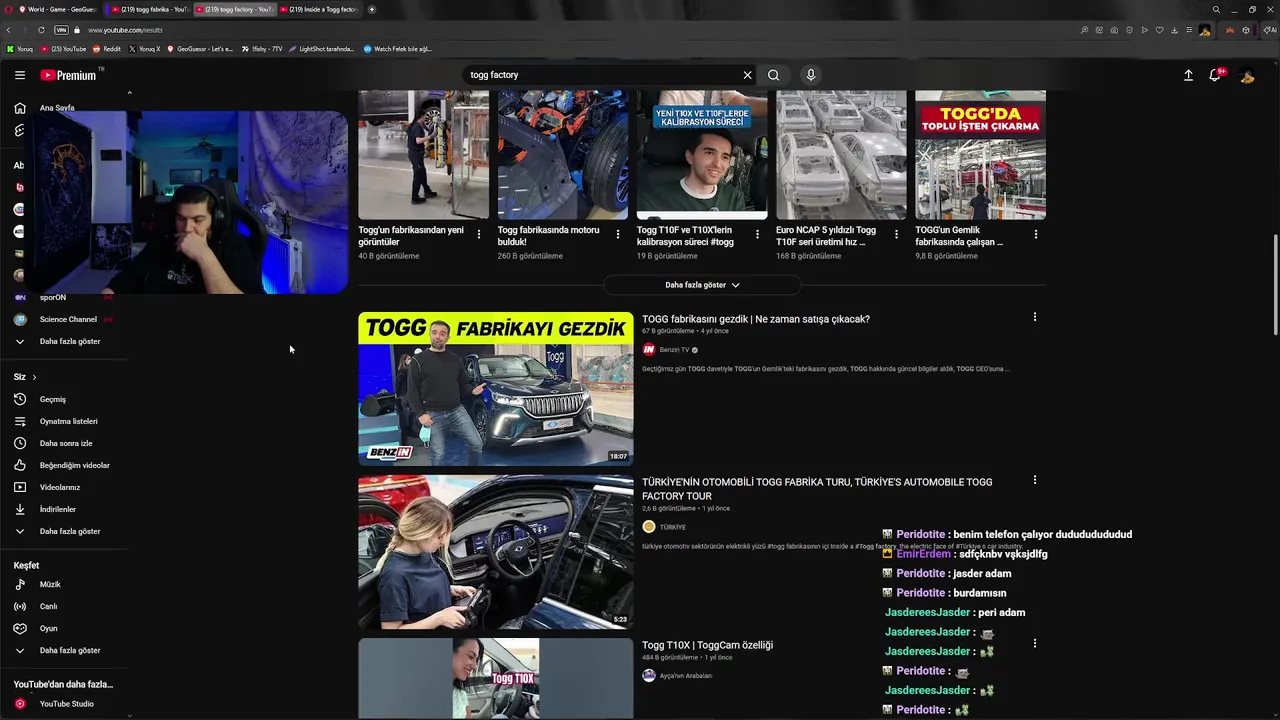Open options for Euro NCAP 5 yıldızlı short
Viewport: 1280px width, 720px height.
[x=896, y=234]
